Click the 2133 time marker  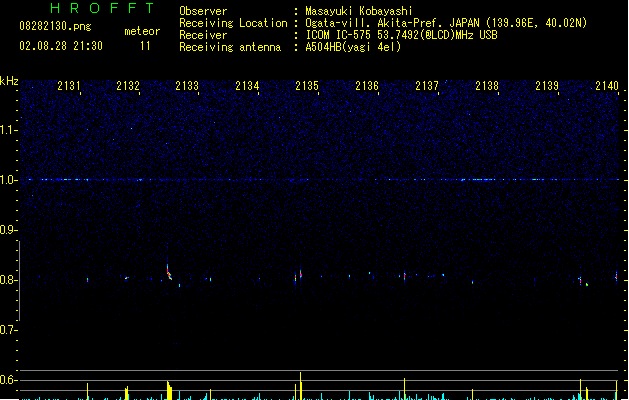(187, 86)
